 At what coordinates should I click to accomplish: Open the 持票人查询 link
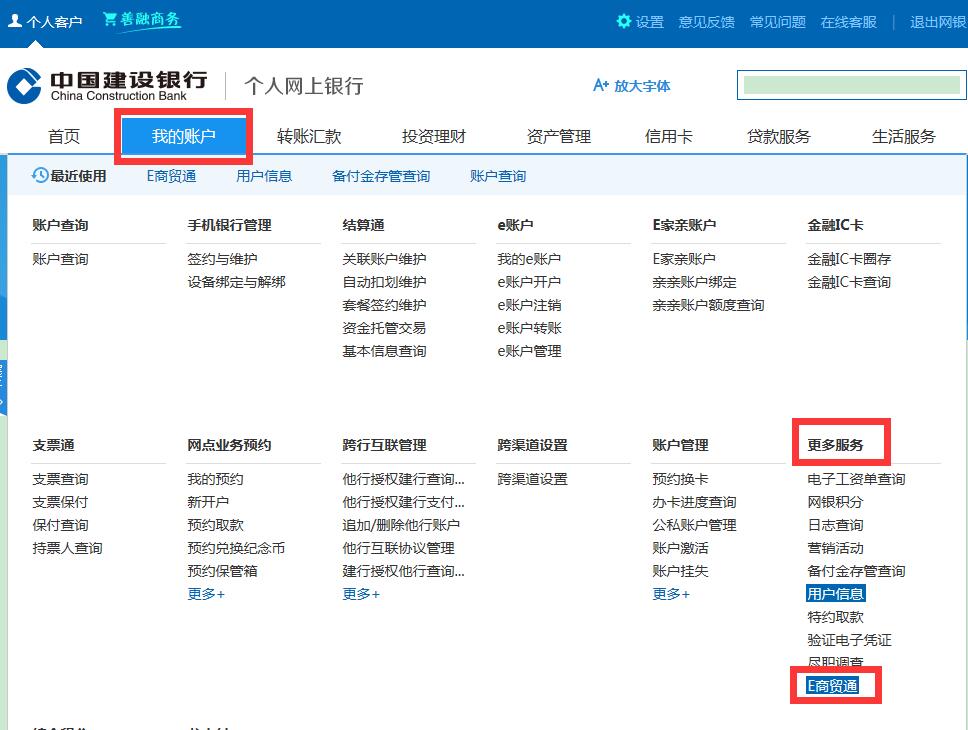68,548
